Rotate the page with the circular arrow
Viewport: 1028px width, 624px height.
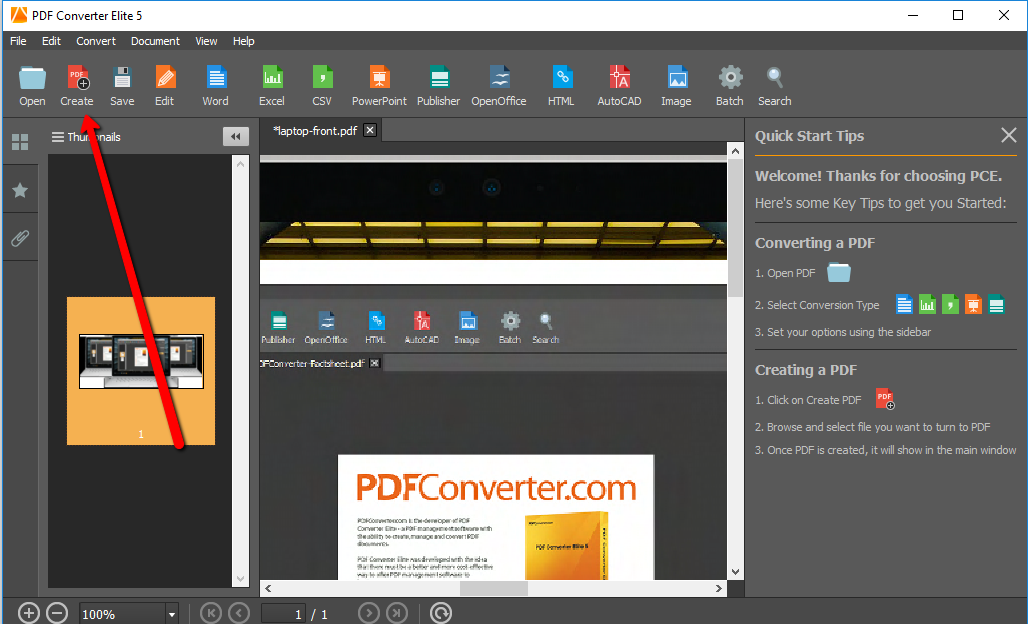441,614
